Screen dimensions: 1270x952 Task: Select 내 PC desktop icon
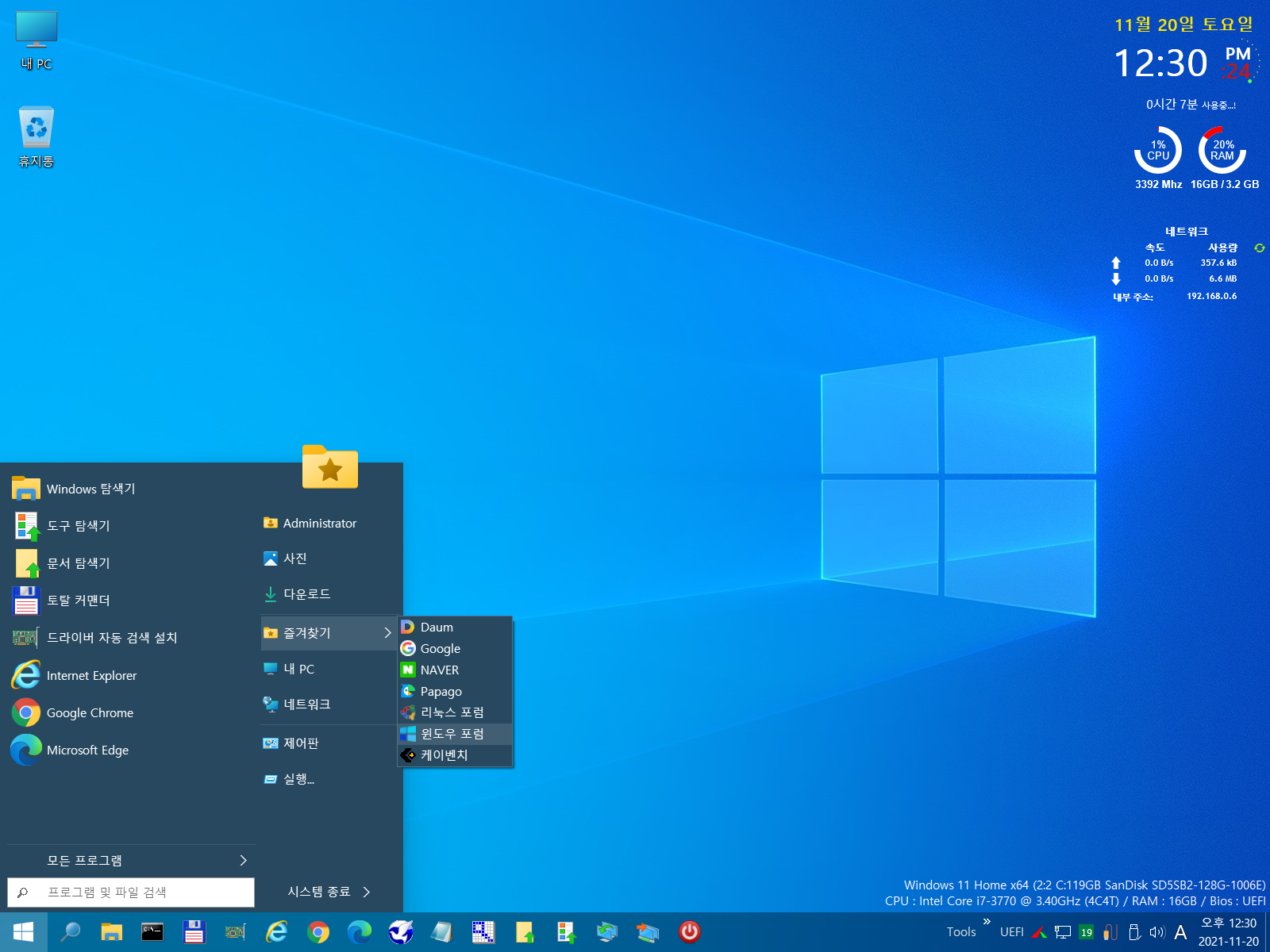37,41
